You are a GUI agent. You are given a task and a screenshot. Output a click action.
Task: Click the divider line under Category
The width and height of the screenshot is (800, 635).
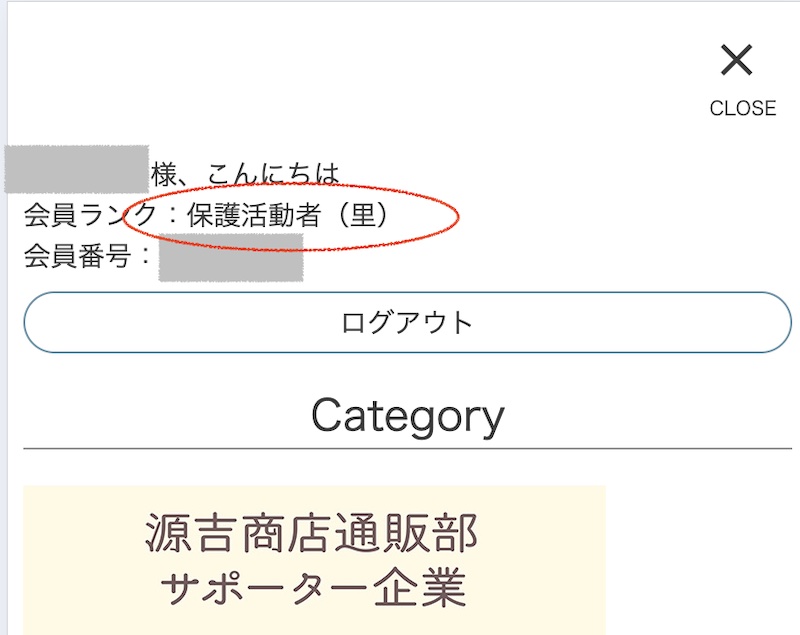click(407, 449)
